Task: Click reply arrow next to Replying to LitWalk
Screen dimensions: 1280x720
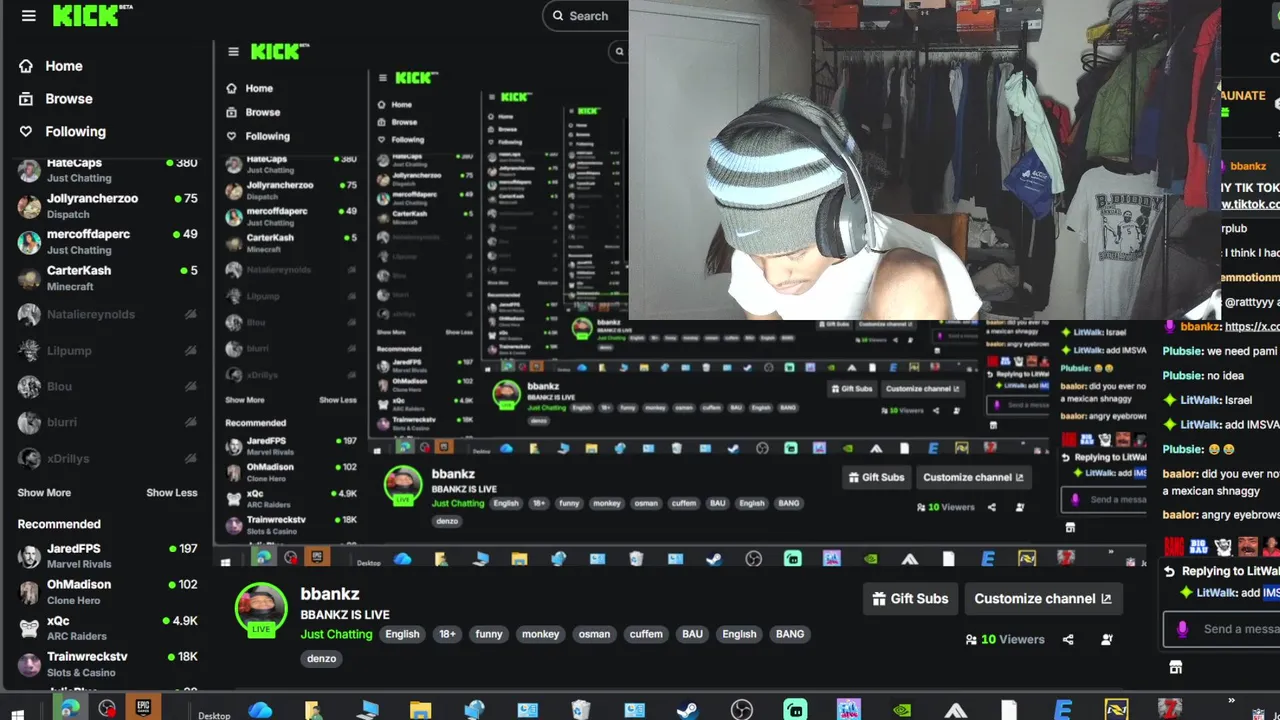Action: coord(1169,571)
